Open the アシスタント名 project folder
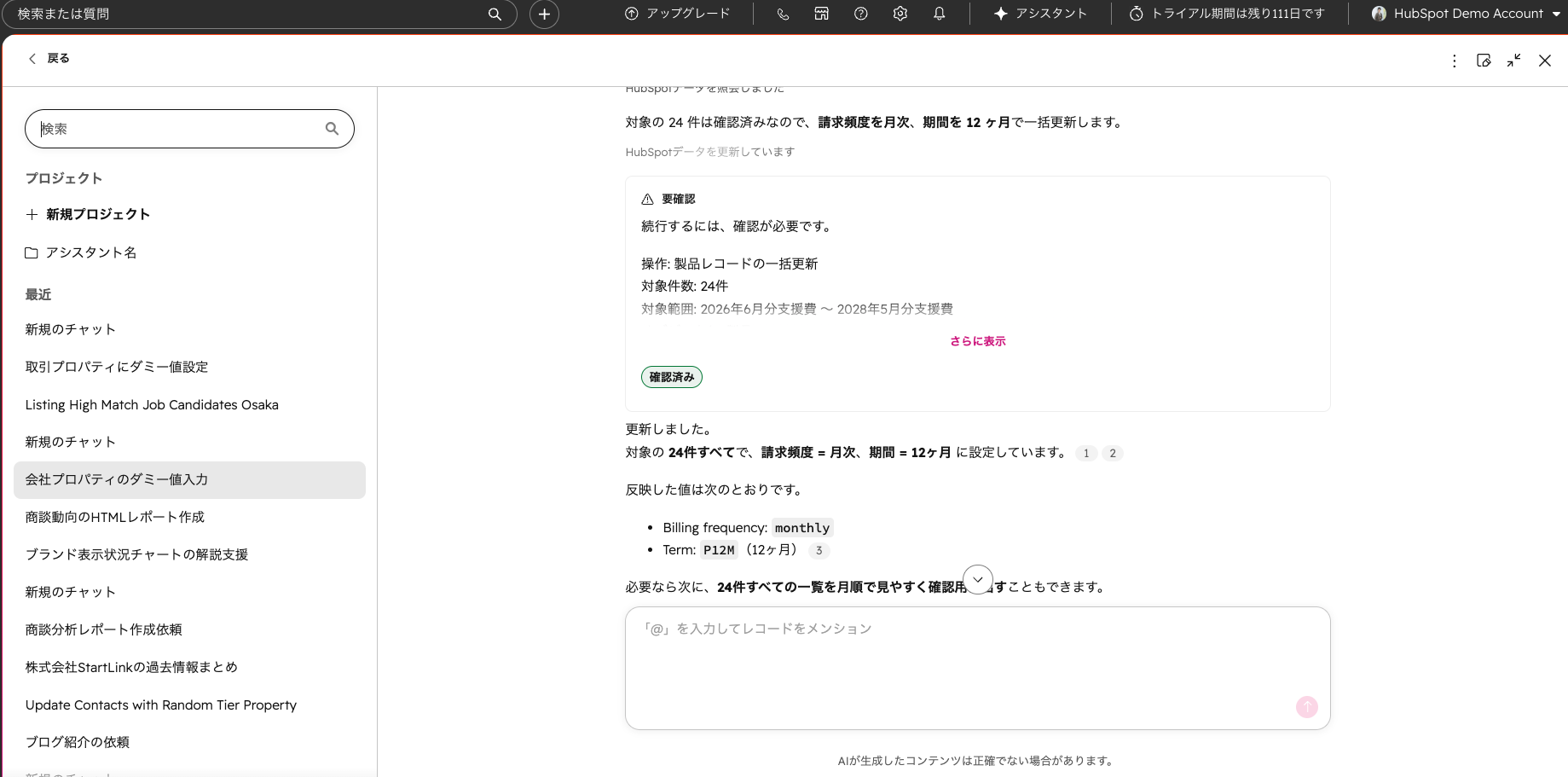Screen dimensions: 1568x777 click(x=81, y=252)
